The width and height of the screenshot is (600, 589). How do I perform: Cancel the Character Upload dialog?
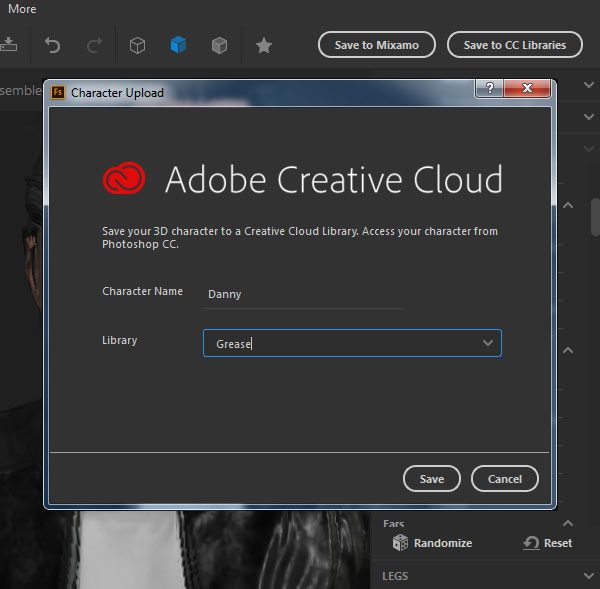(505, 478)
